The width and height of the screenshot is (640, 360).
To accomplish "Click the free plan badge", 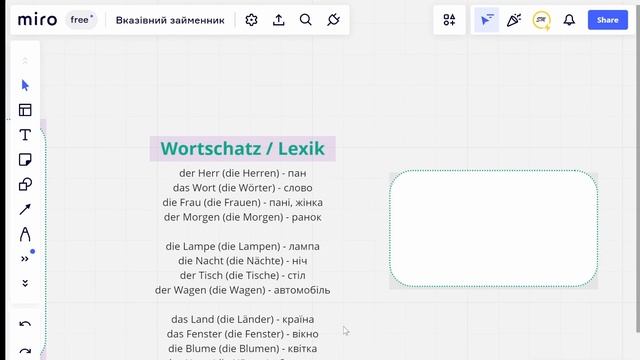I will tap(81, 20).
